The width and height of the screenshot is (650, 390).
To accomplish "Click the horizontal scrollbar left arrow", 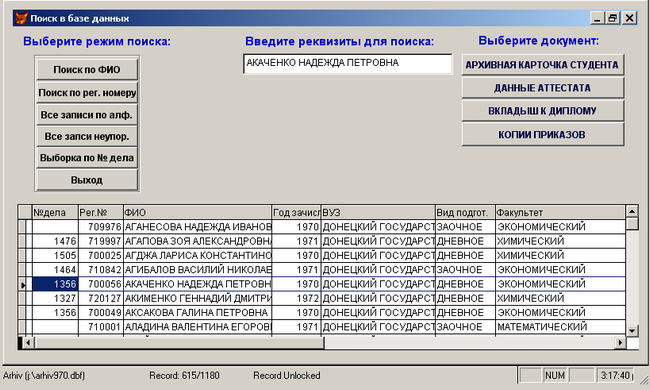I will [x=28, y=343].
